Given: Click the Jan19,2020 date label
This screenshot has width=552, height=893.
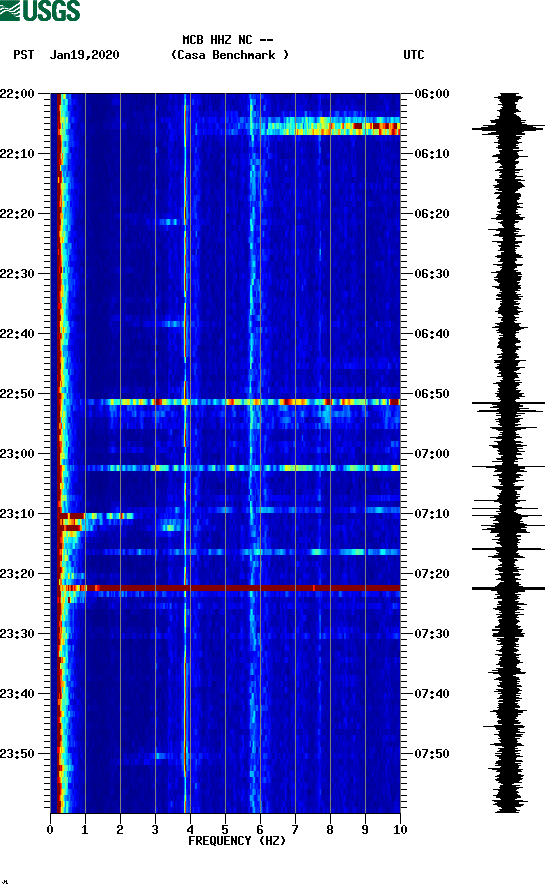Looking at the screenshot, I should click(84, 55).
